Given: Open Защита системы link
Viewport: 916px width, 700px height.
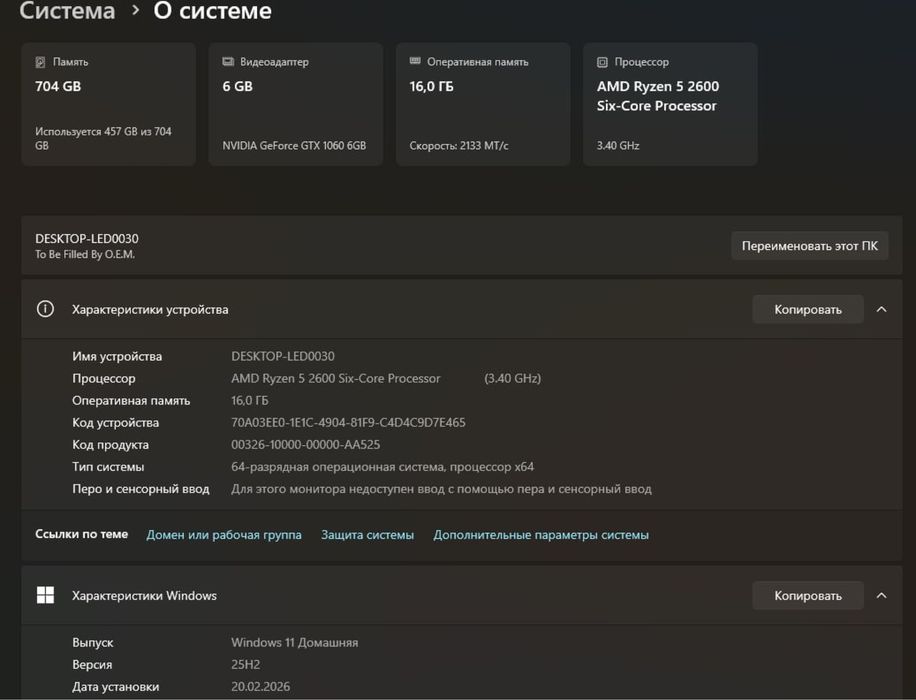Looking at the screenshot, I should (367, 535).
